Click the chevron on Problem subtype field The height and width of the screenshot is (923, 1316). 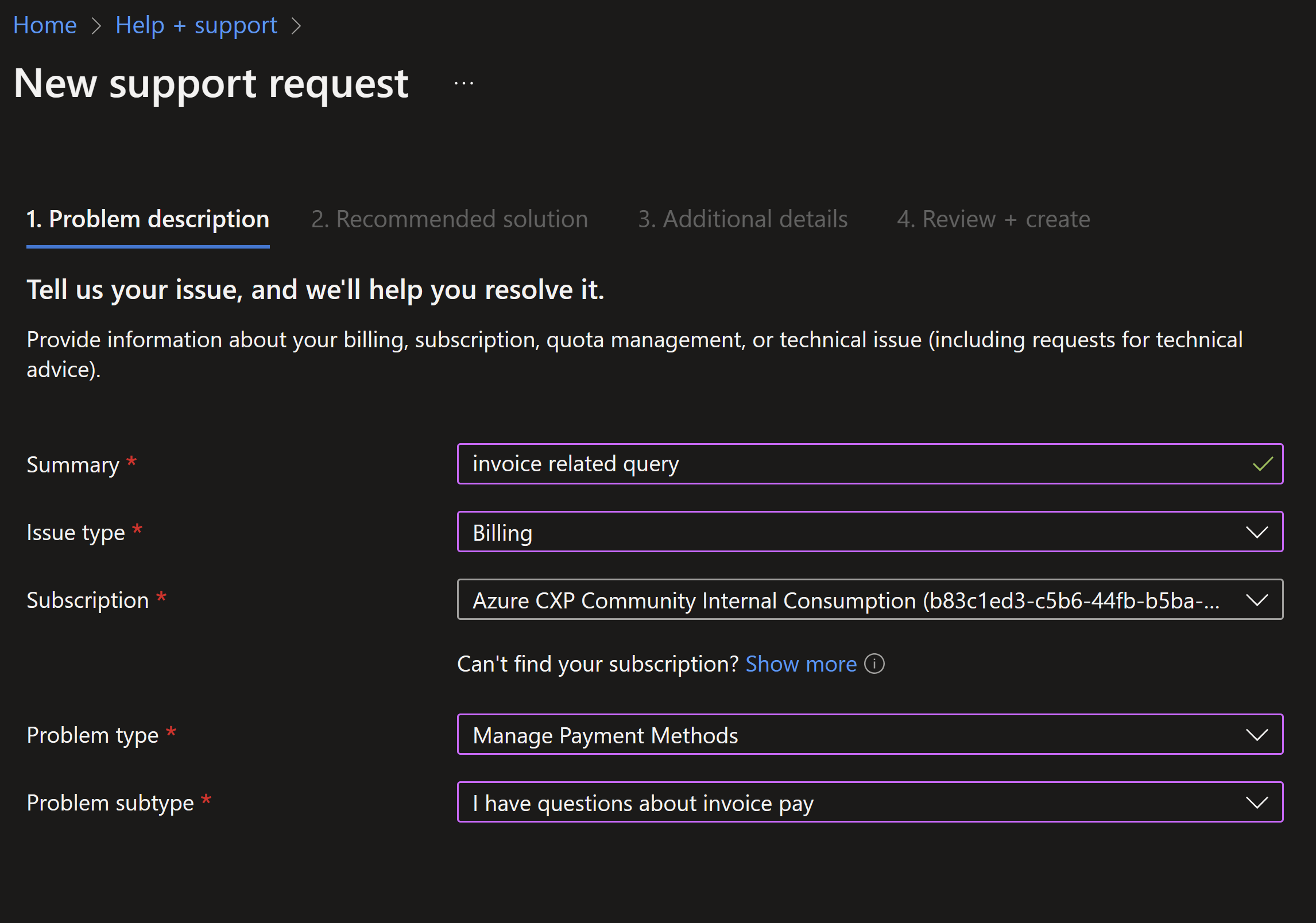[1257, 802]
